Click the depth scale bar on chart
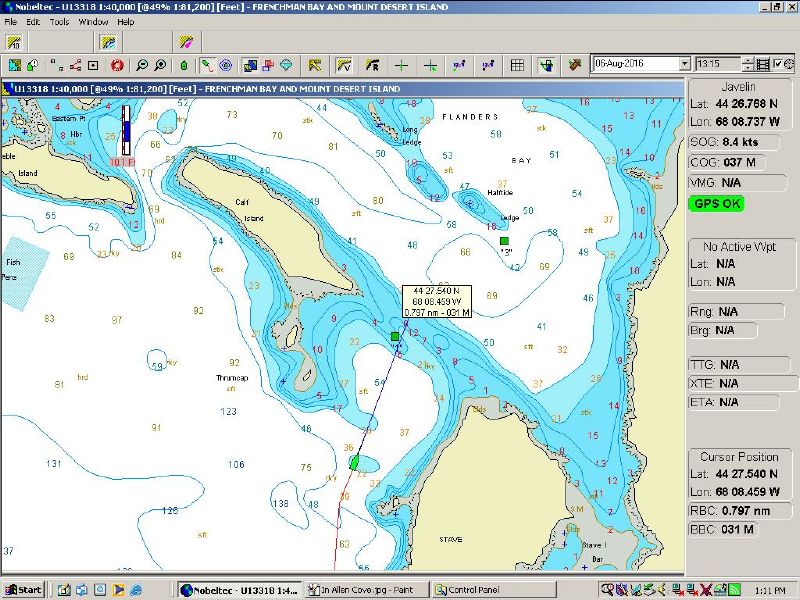The height and width of the screenshot is (600, 800). 126,132
